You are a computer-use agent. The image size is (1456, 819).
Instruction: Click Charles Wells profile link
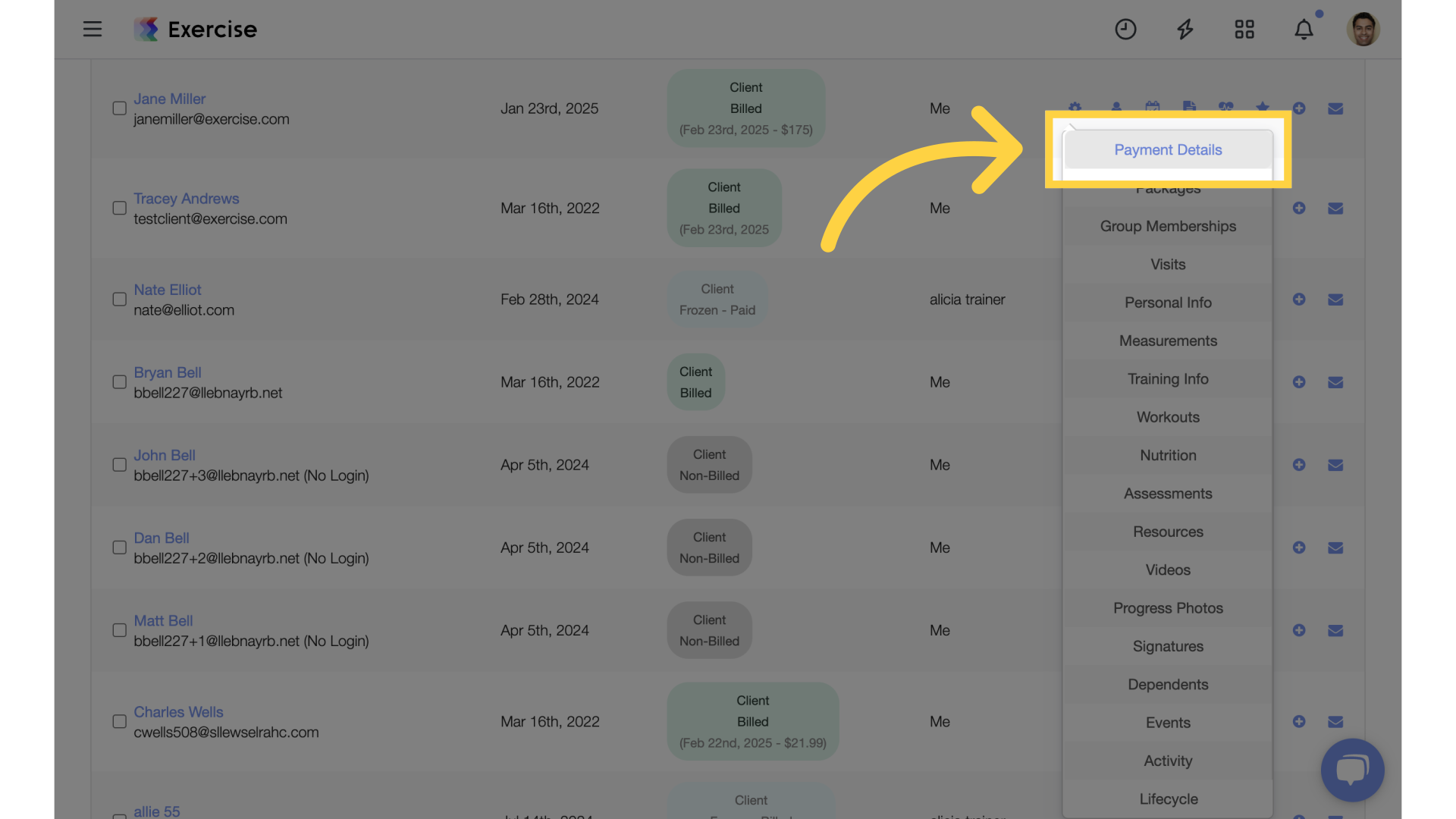tap(178, 712)
